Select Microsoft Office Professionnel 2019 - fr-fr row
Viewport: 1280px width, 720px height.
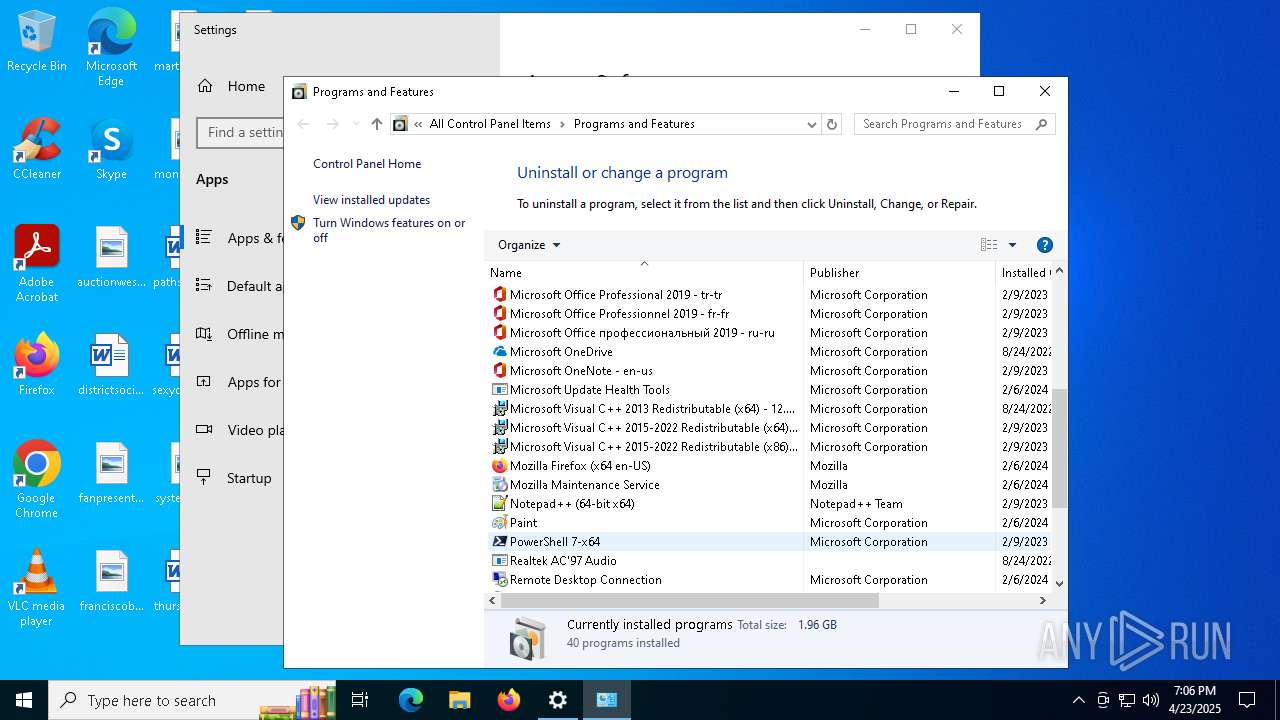click(768, 314)
